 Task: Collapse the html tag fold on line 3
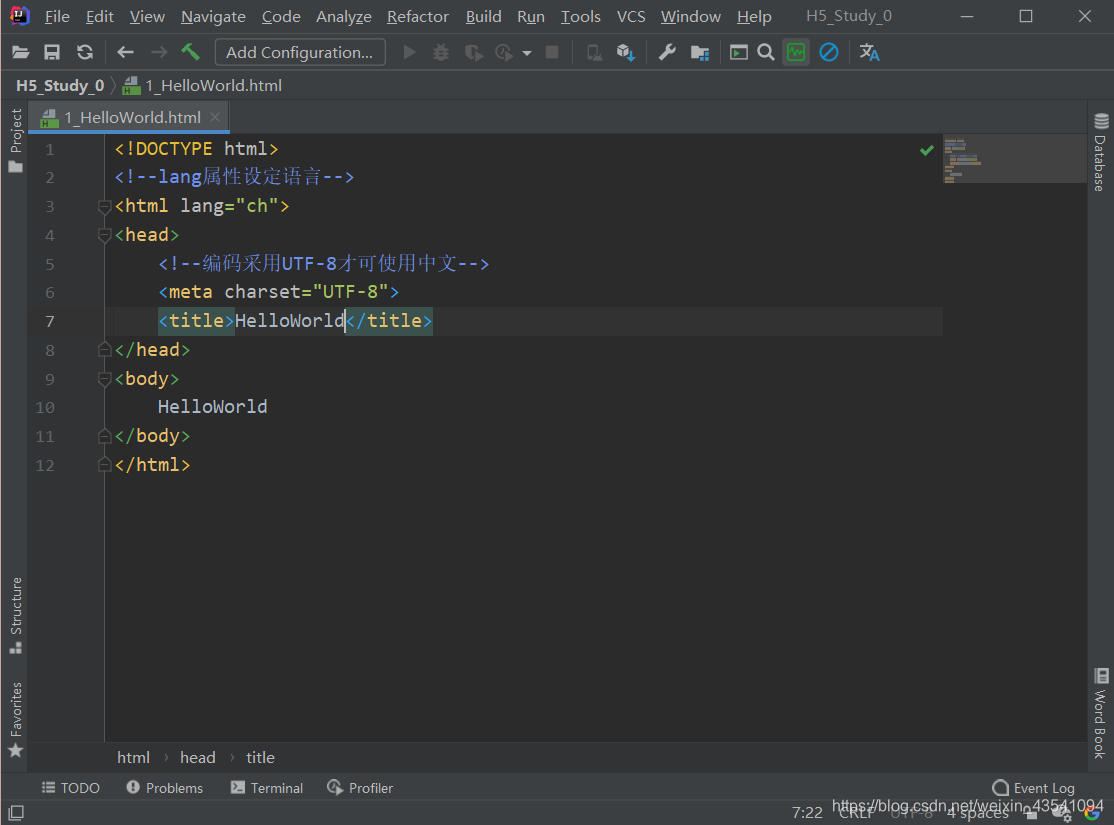tap(104, 207)
